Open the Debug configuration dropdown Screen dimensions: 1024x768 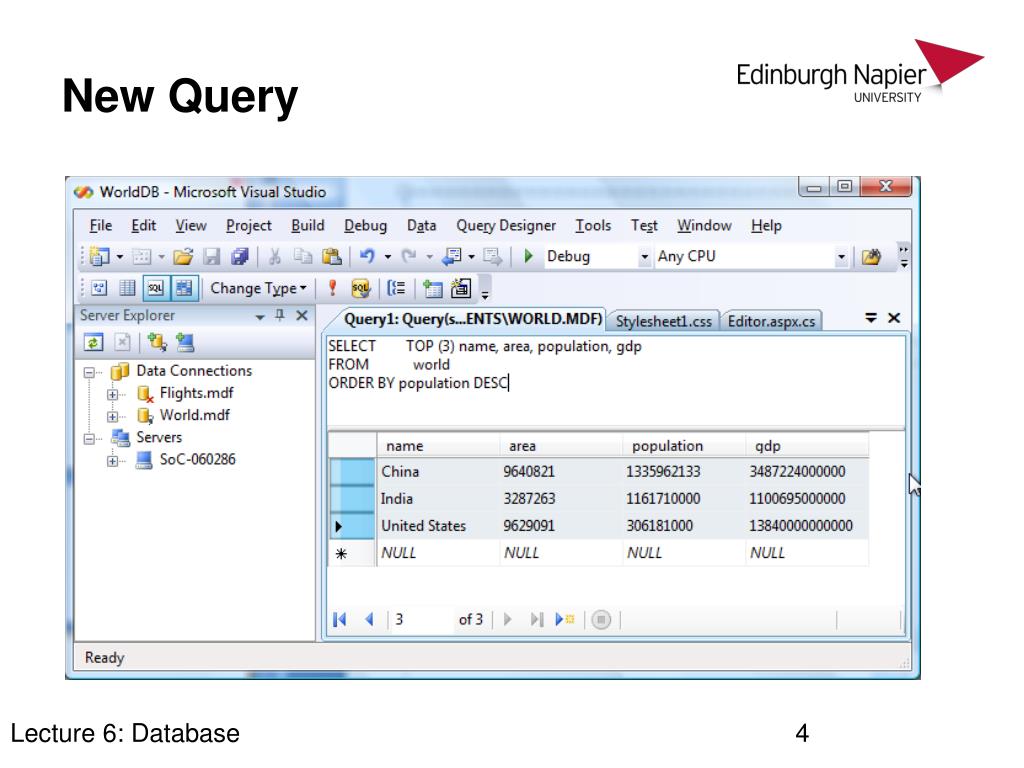click(x=644, y=257)
